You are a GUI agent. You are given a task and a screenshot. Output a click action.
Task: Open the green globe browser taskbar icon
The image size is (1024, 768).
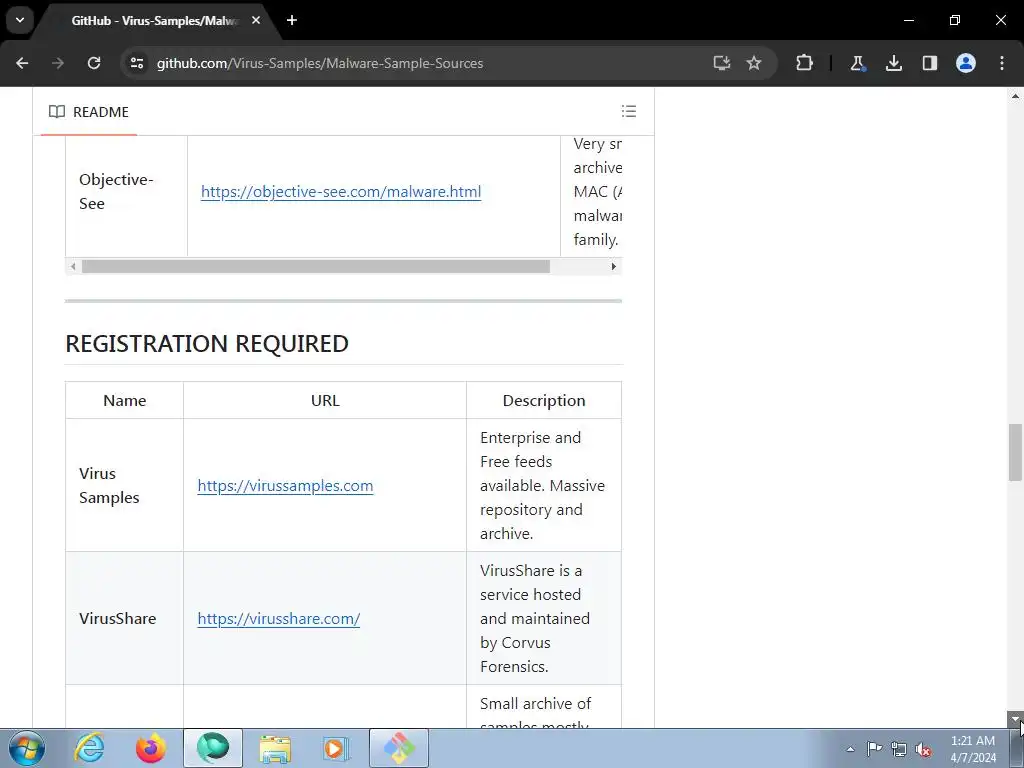click(213, 748)
